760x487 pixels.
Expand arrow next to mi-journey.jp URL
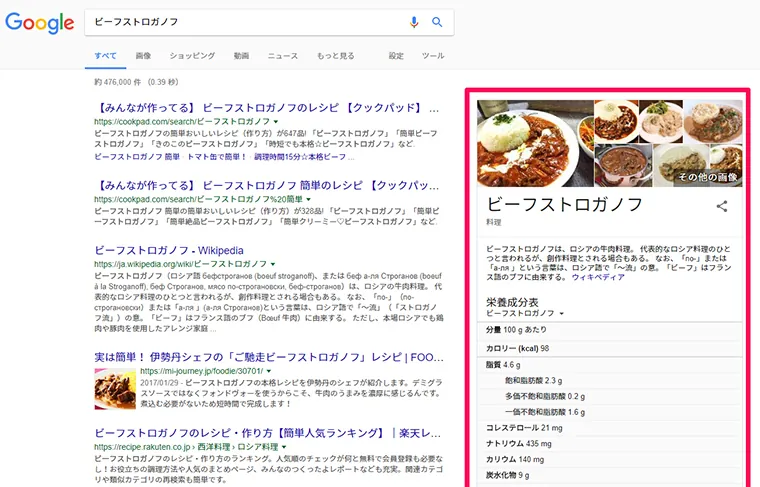click(x=269, y=371)
